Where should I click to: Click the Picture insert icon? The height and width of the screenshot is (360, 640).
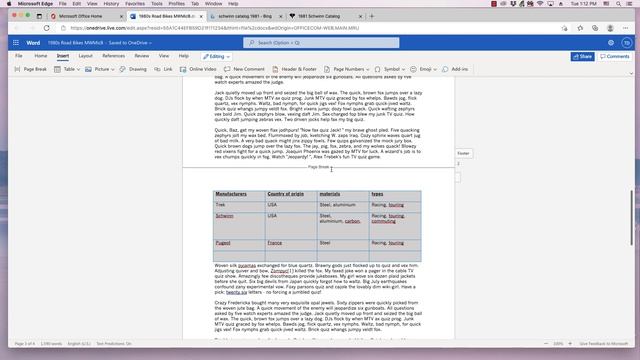coord(88,69)
